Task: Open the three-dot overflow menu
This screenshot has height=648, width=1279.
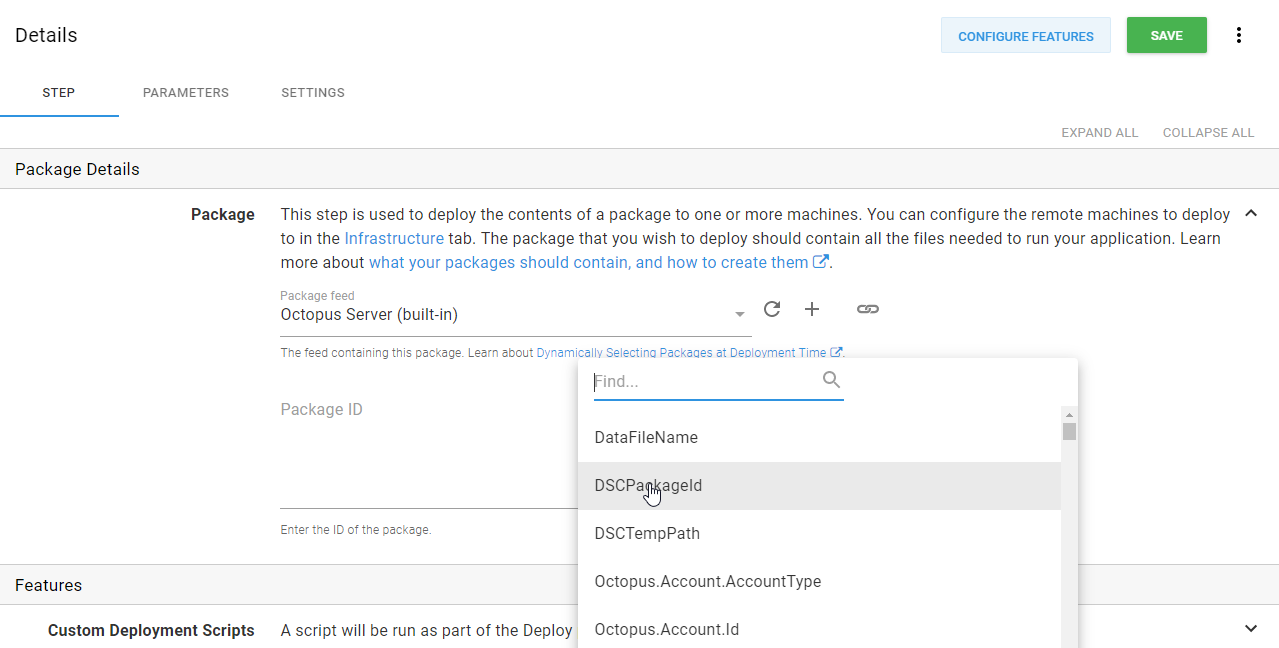Action: [1238, 36]
